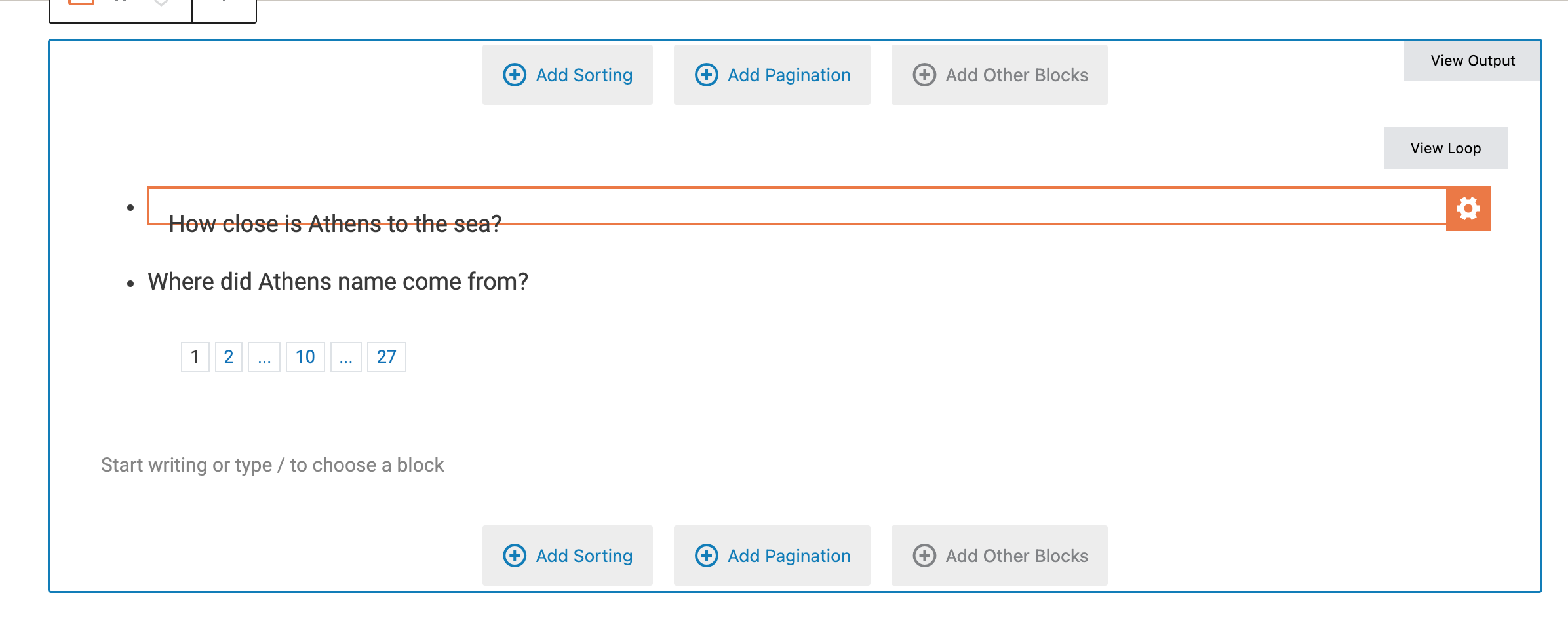Go to pagination page 2
The height and width of the screenshot is (625, 1568).
point(229,357)
